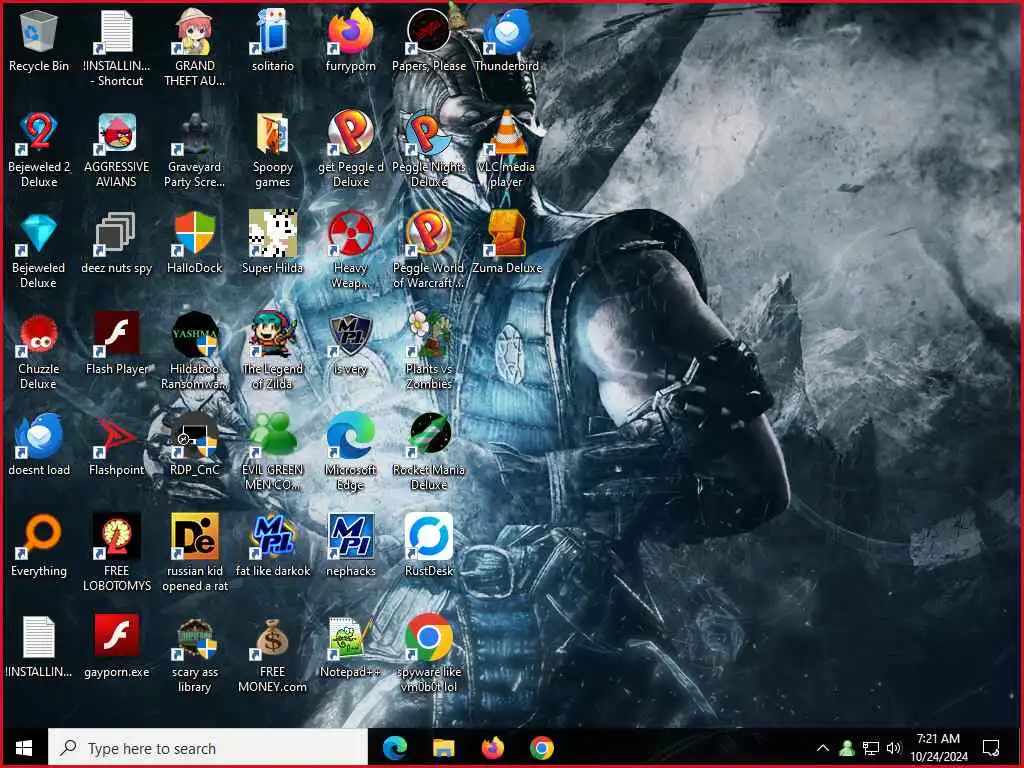The height and width of the screenshot is (768, 1024).
Task: Open the Windows Start menu
Action: [24, 748]
